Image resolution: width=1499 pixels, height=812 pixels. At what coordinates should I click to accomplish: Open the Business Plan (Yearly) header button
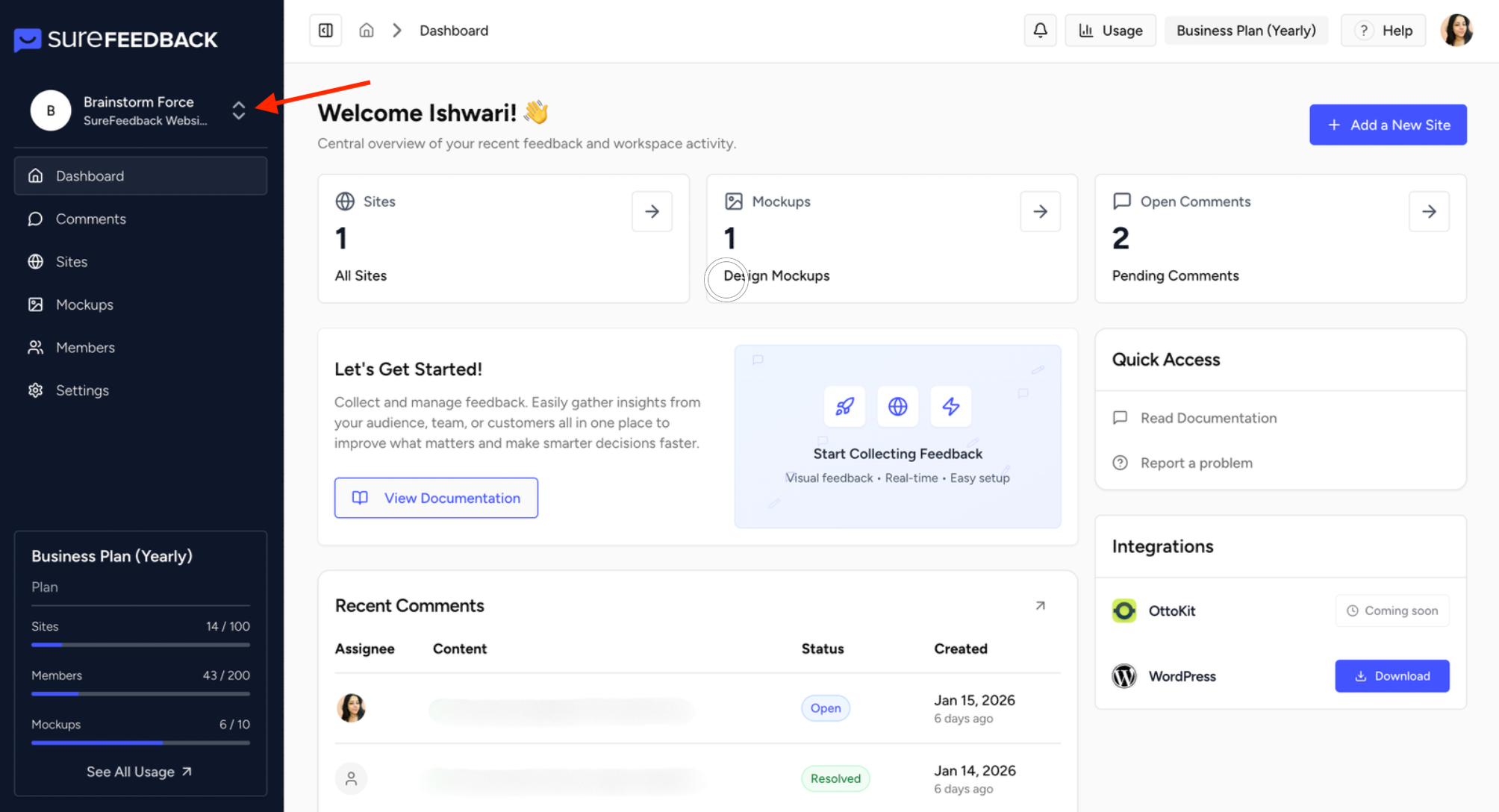(1246, 31)
